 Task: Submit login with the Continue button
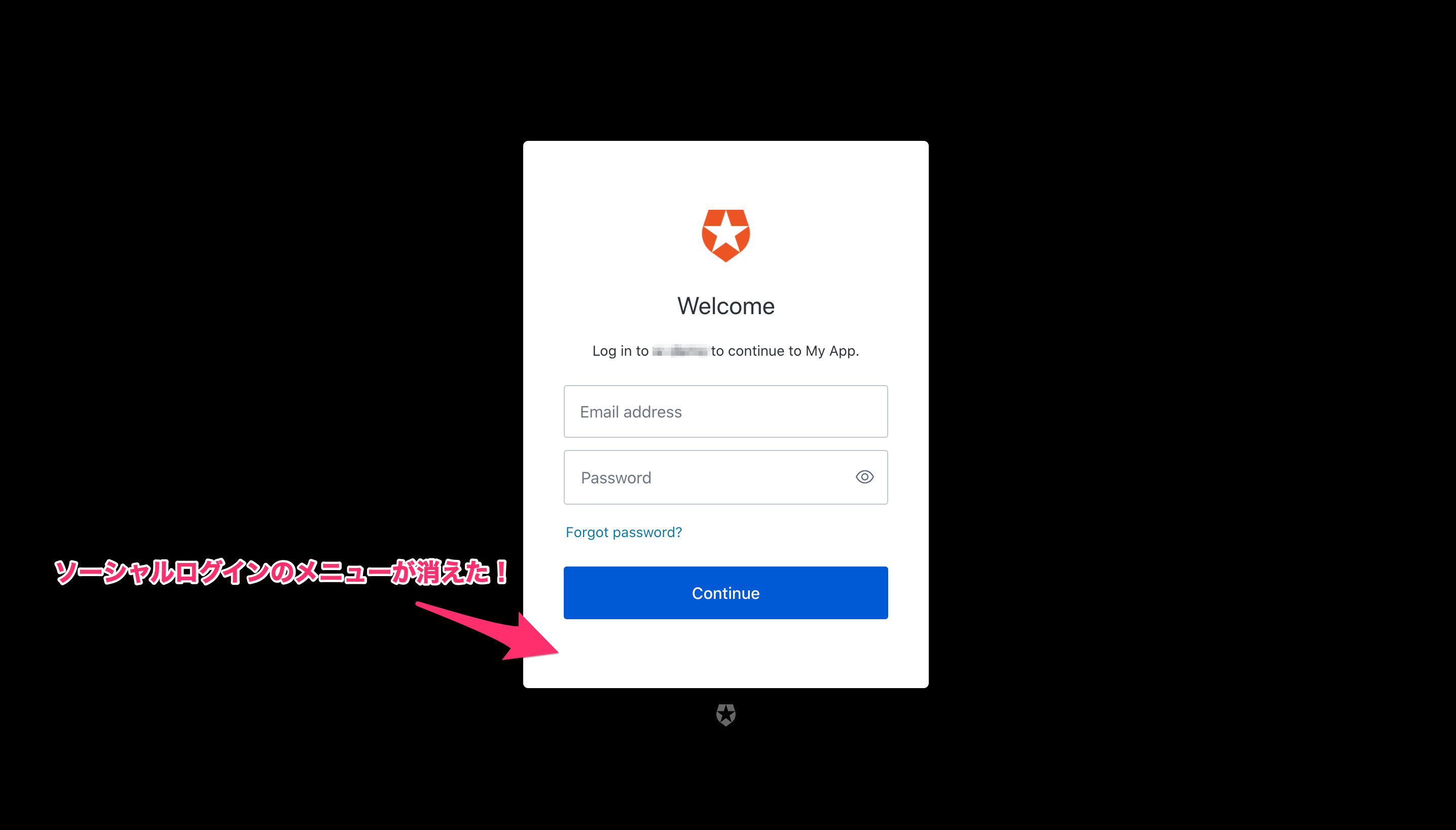point(725,593)
